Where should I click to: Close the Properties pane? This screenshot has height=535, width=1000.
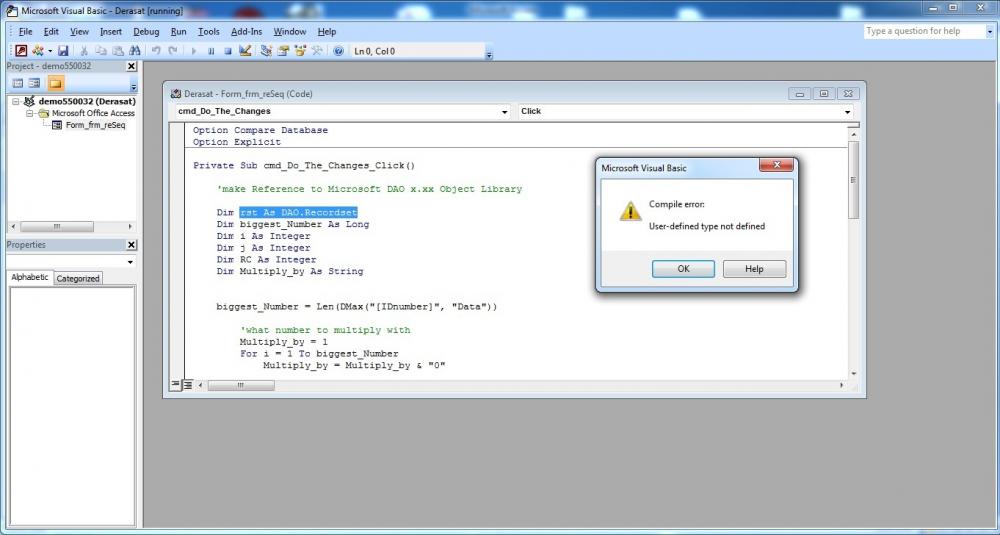pos(131,245)
